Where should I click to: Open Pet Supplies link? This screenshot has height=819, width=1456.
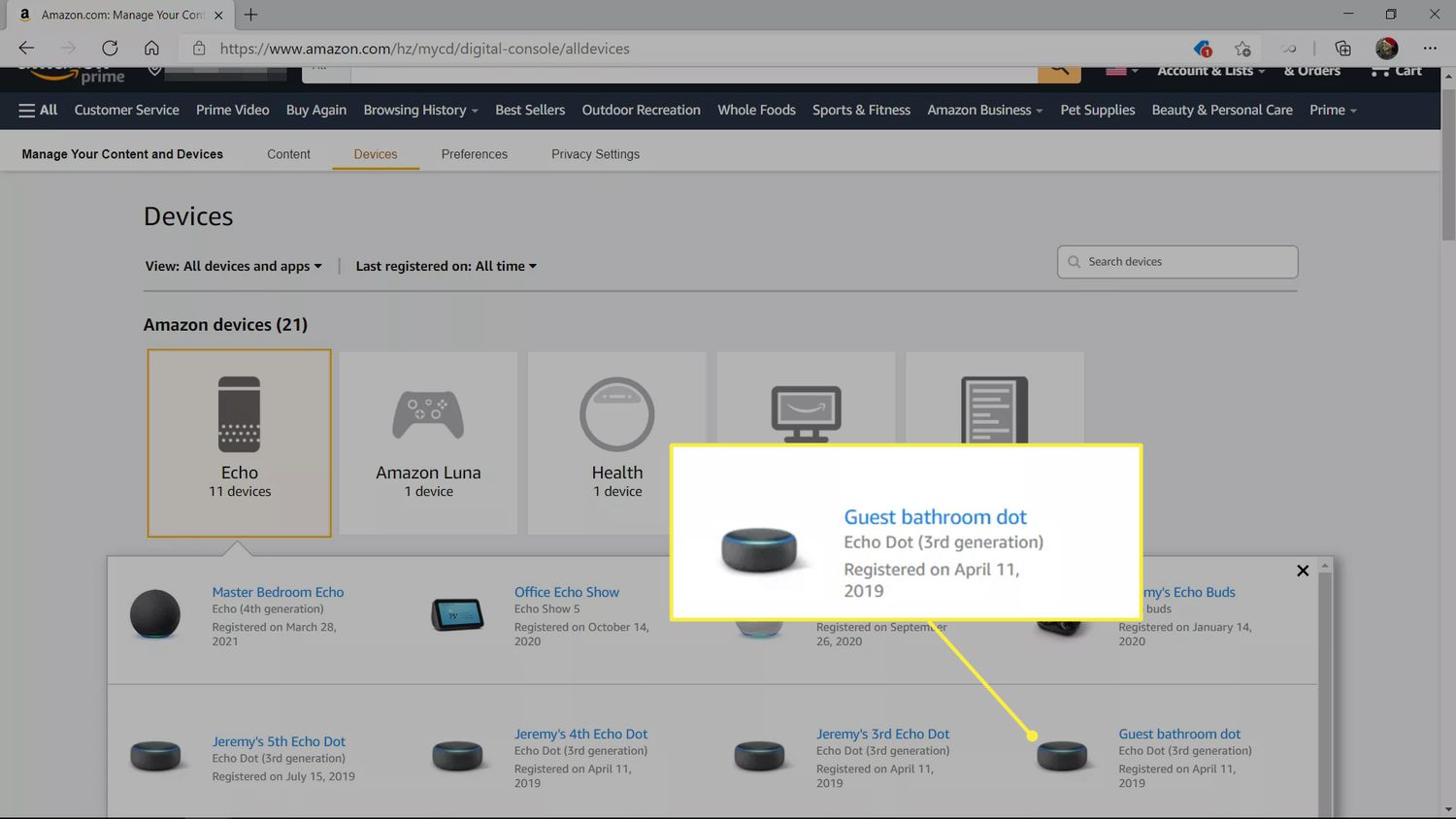[1097, 111]
